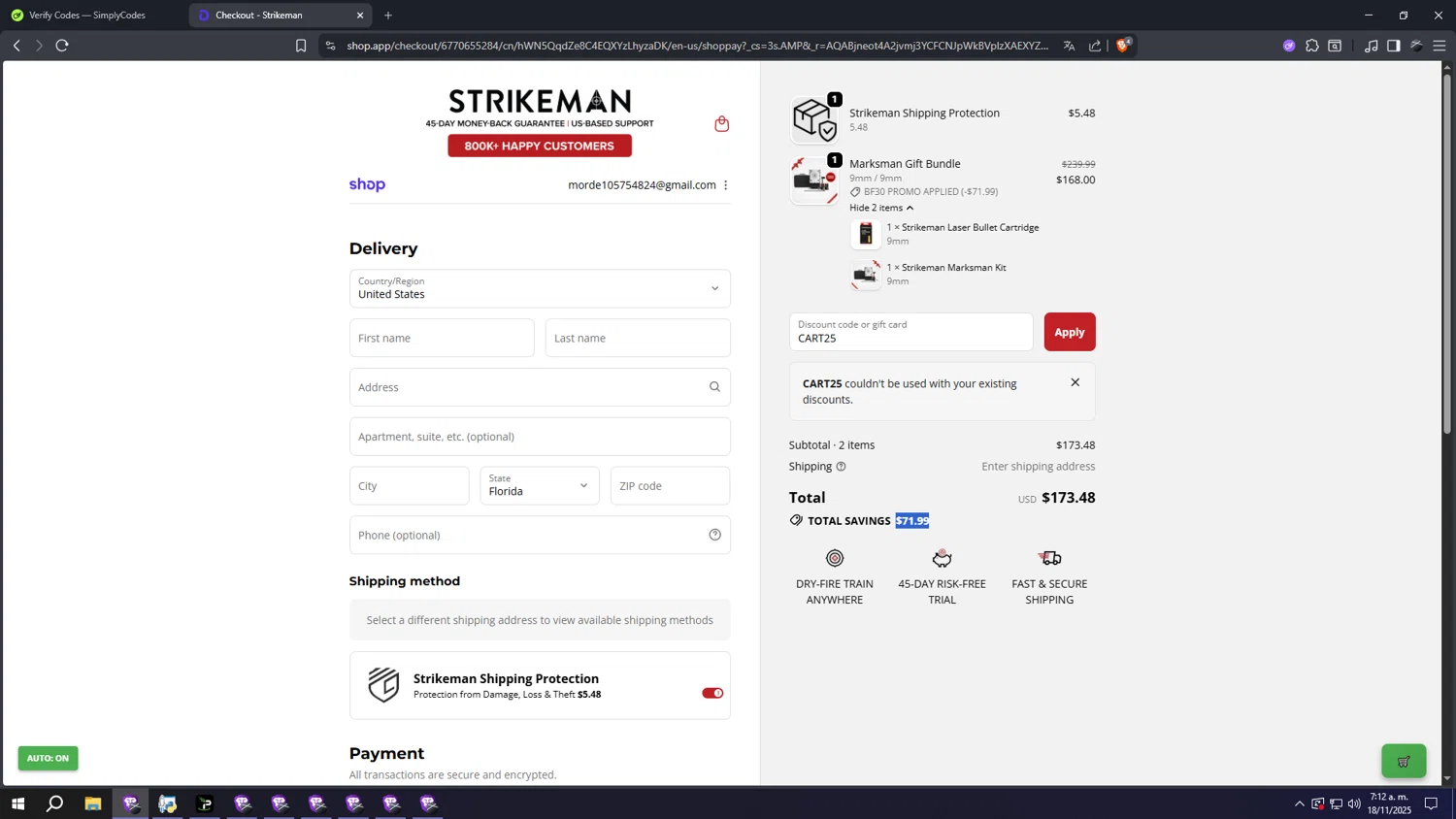This screenshot has height=819, width=1456.
Task: Click Apartment, suite, etc. field
Action: pyautogui.click(x=540, y=437)
